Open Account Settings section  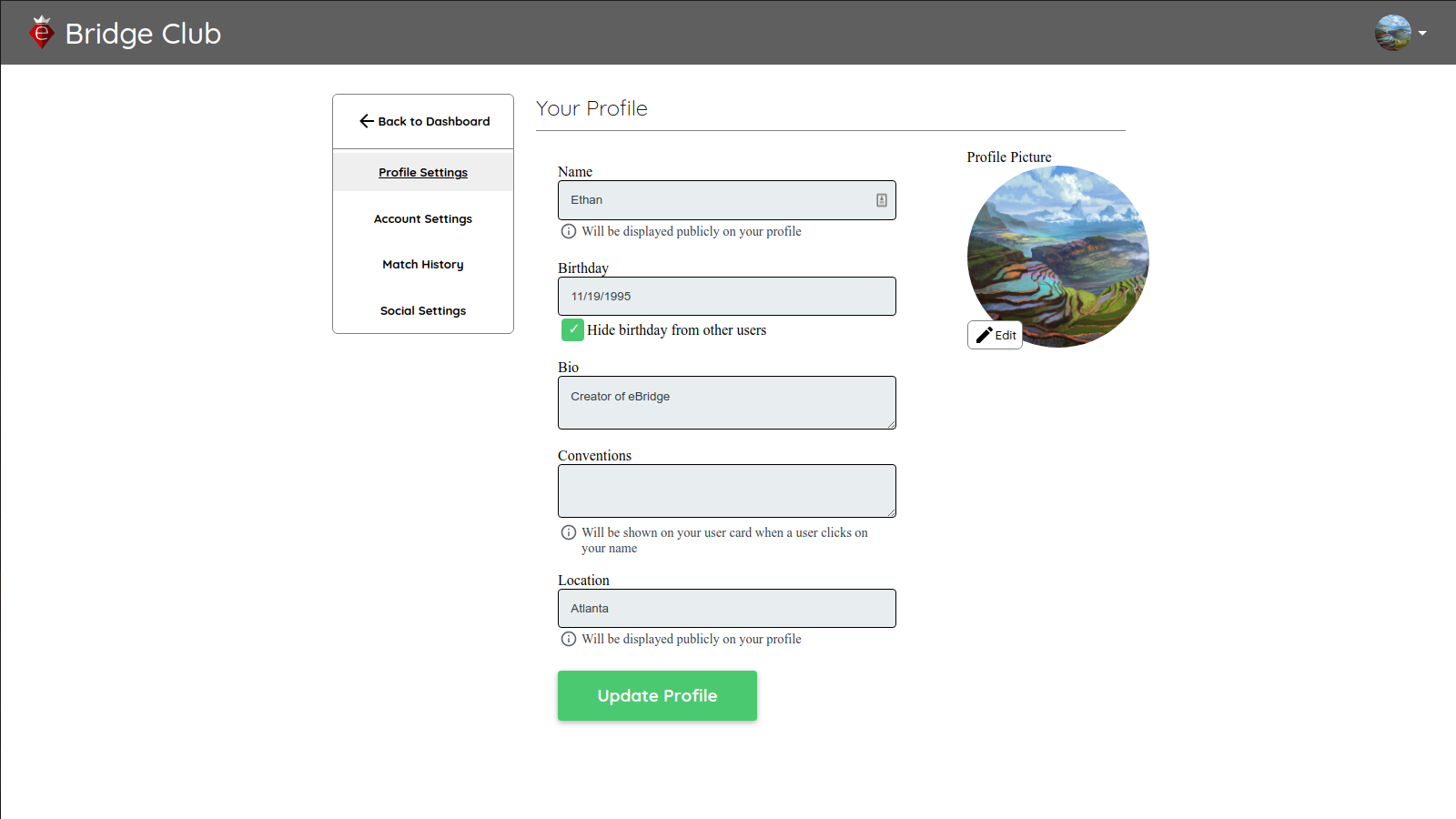(423, 218)
